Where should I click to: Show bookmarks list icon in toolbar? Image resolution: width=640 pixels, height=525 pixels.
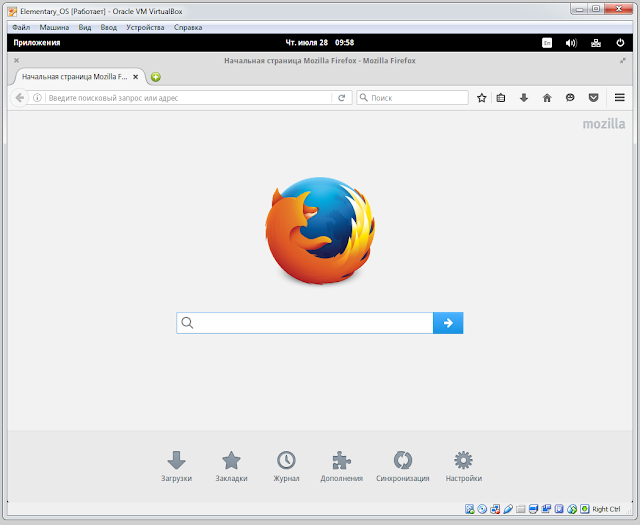[501, 98]
